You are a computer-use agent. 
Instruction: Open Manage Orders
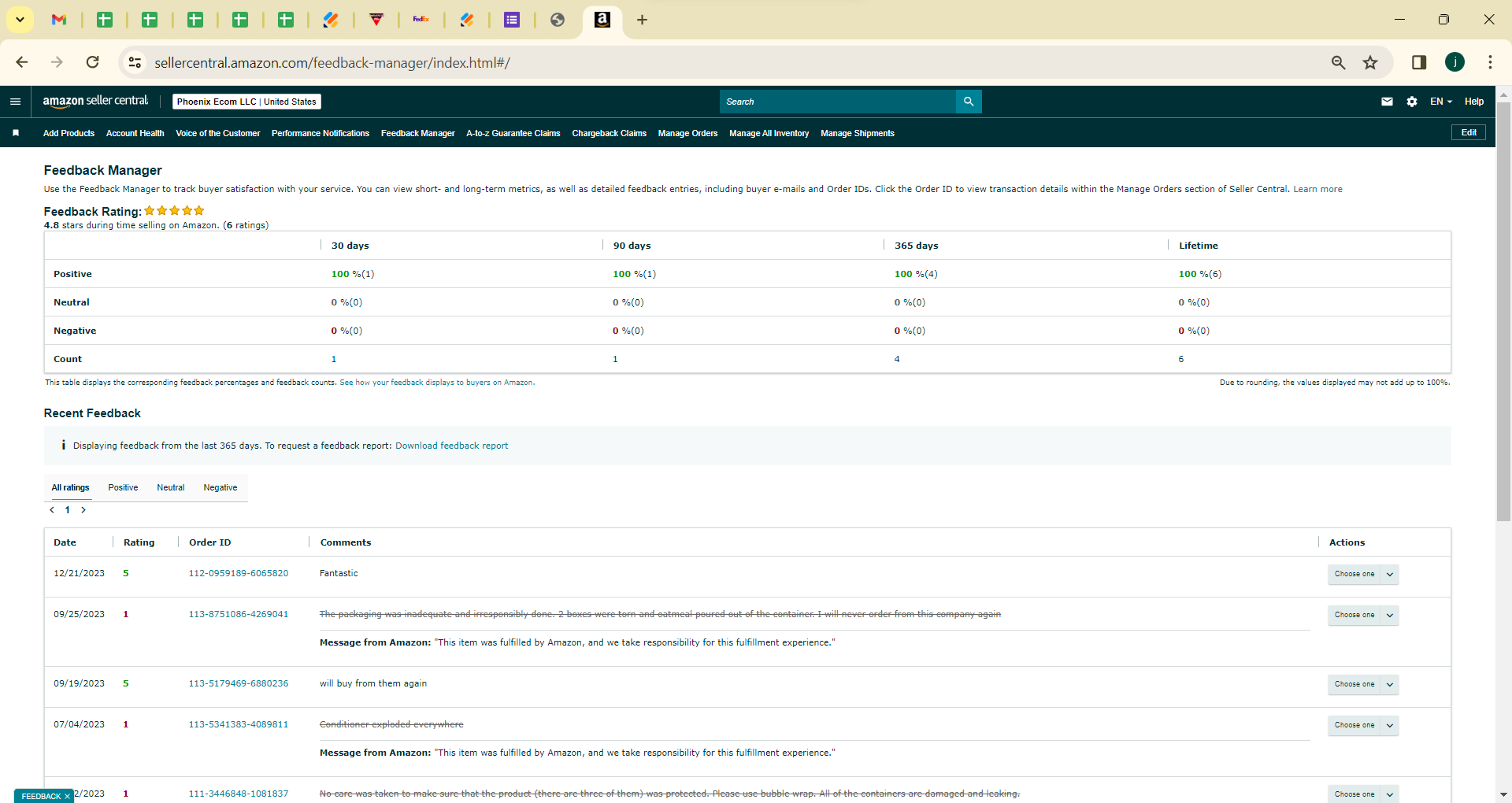coord(688,133)
